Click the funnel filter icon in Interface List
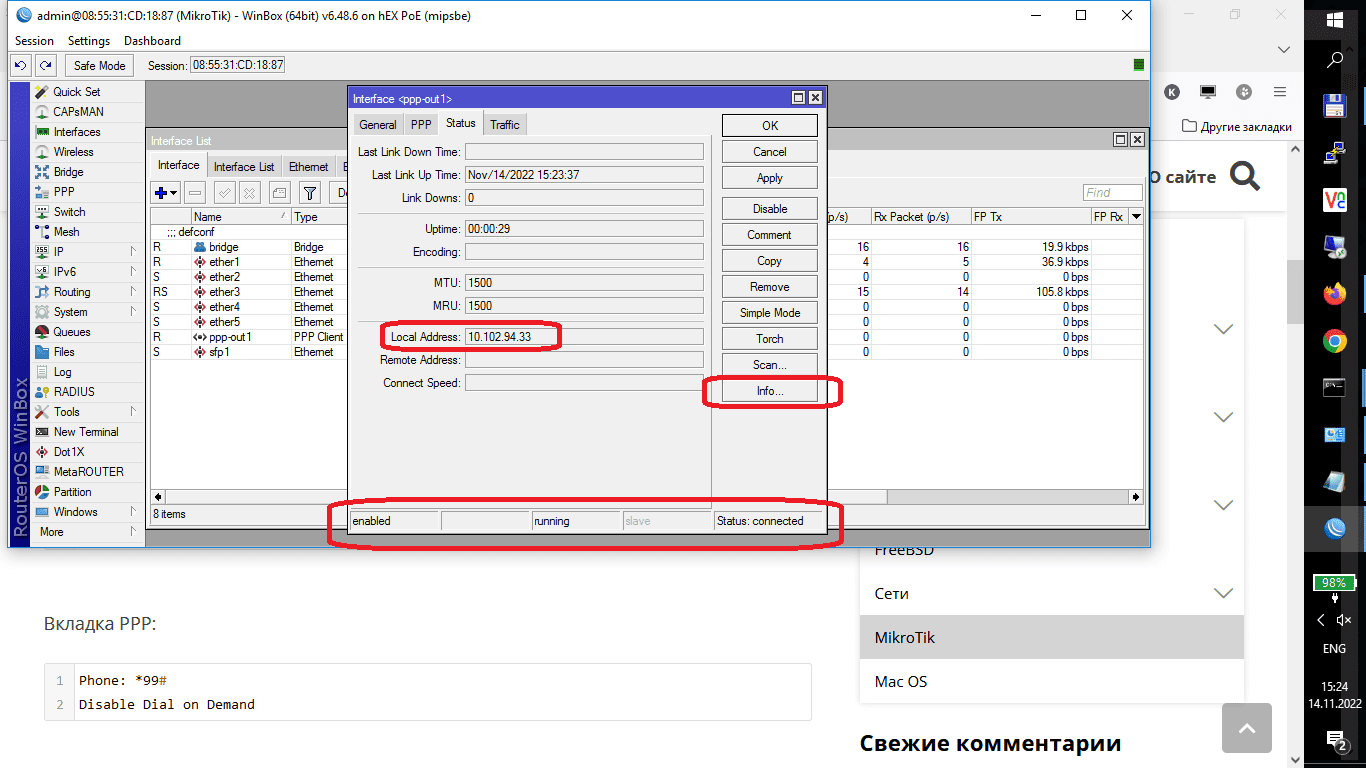Screen dimensions: 1366x768 (310, 193)
